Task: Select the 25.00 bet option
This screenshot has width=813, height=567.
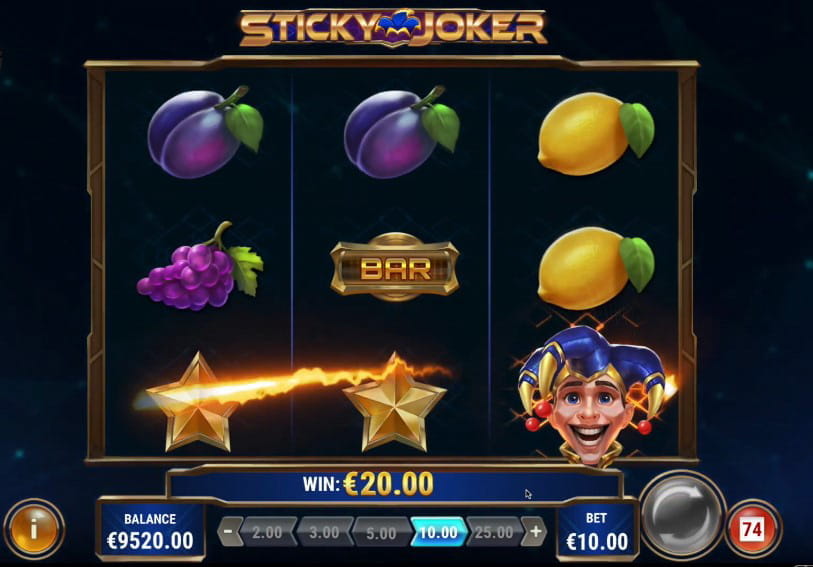Action: click(x=494, y=532)
